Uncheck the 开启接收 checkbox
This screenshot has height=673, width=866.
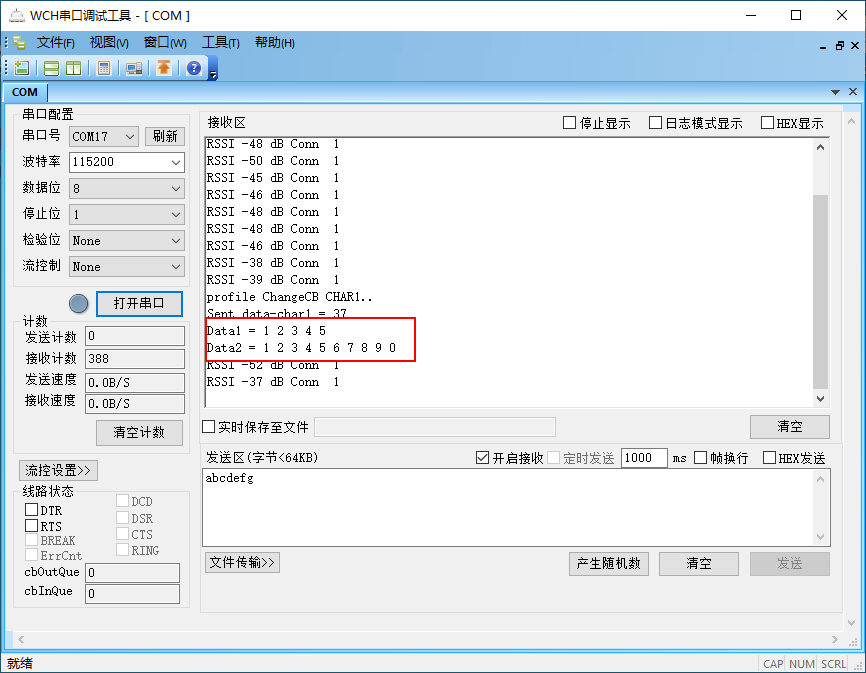pyautogui.click(x=482, y=458)
